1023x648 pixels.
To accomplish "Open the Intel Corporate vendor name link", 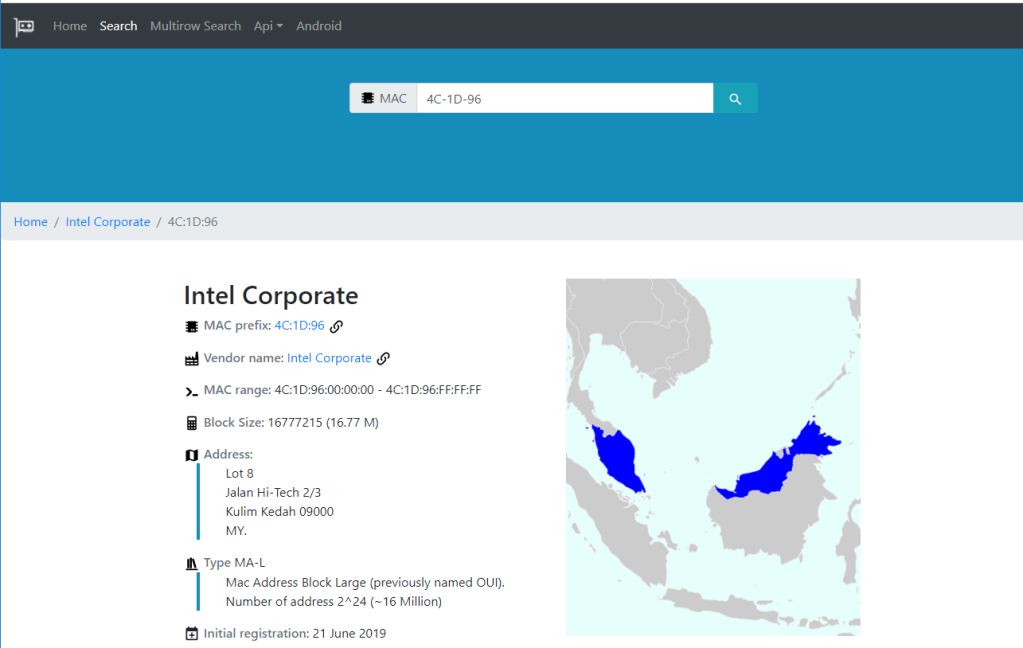I will point(329,358).
